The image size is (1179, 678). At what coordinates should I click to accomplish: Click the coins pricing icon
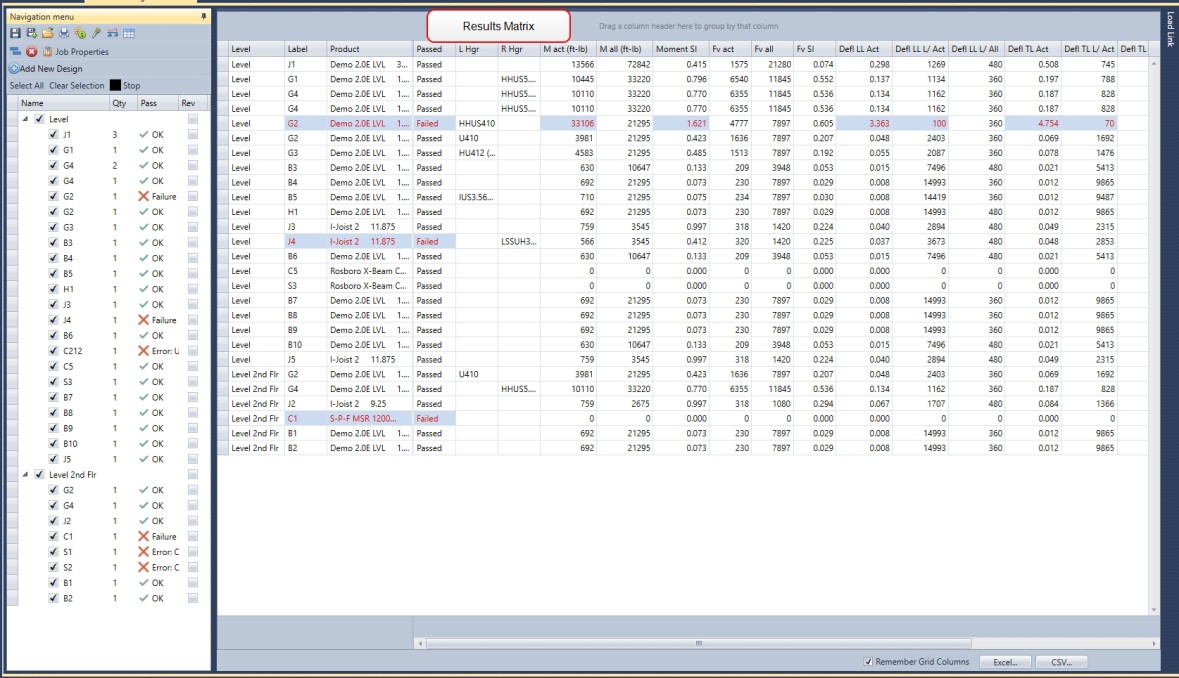(x=80, y=33)
